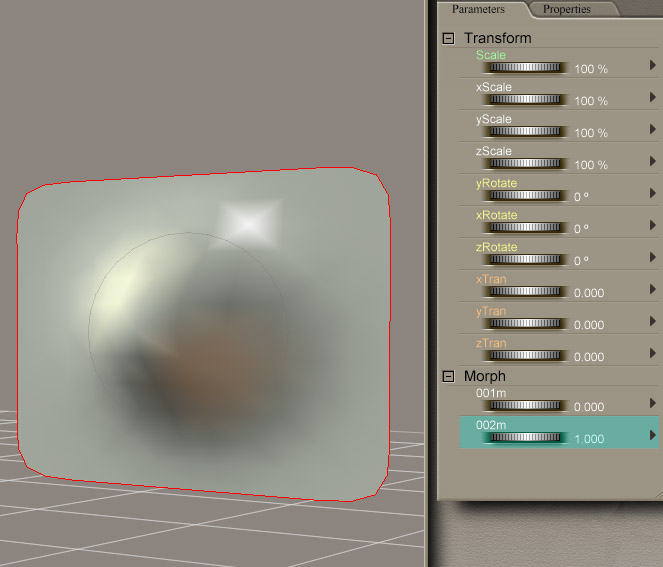Click the Scale dial slider
The image size is (663, 567).
pyautogui.click(x=525, y=67)
